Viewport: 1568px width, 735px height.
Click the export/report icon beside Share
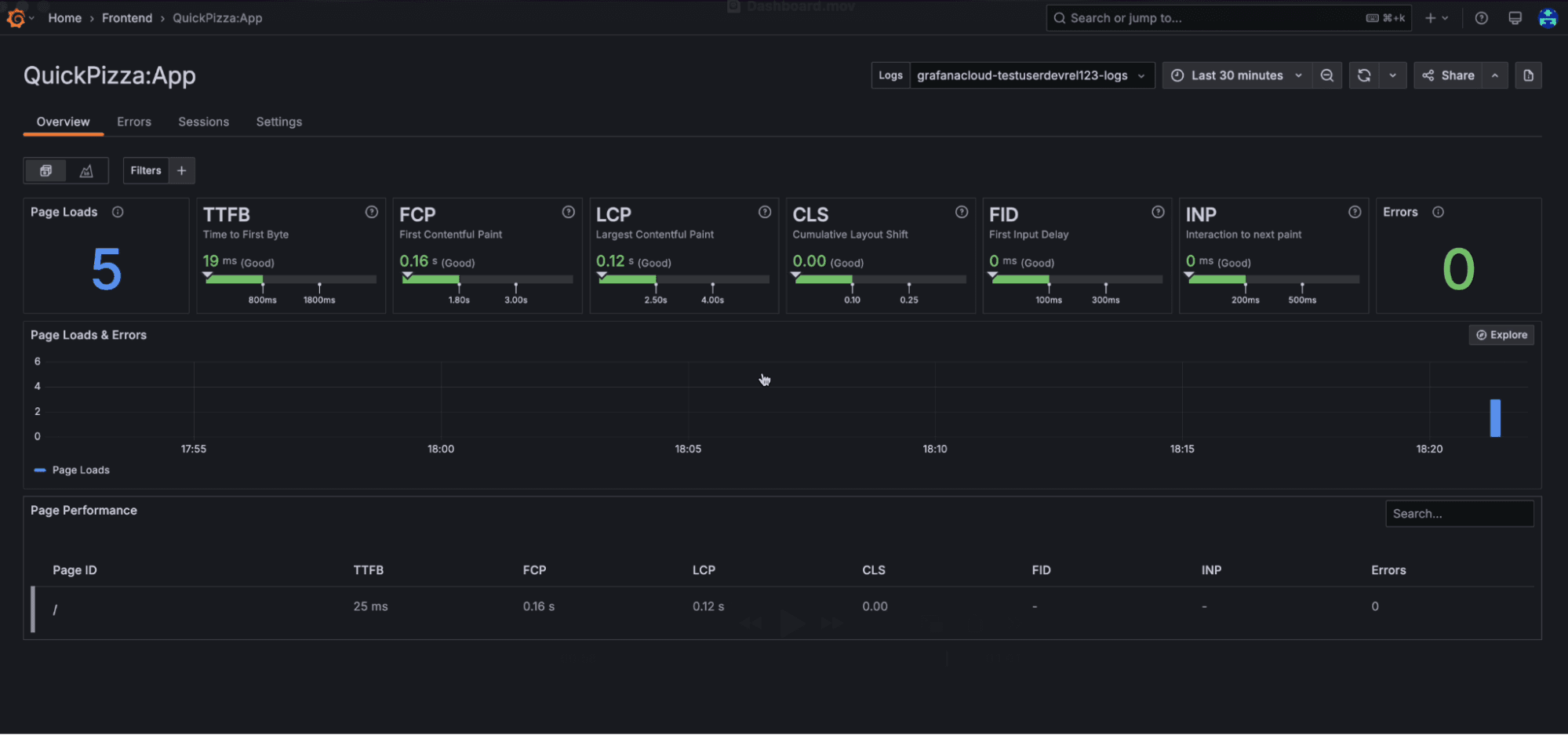[x=1528, y=75]
